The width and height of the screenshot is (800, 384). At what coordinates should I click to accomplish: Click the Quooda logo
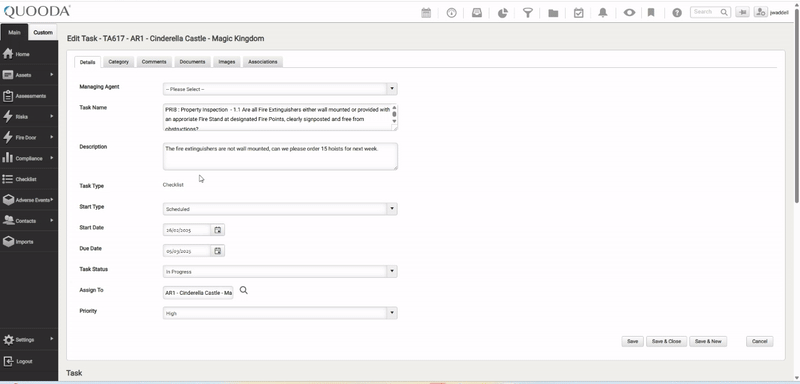pyautogui.click(x=36, y=11)
